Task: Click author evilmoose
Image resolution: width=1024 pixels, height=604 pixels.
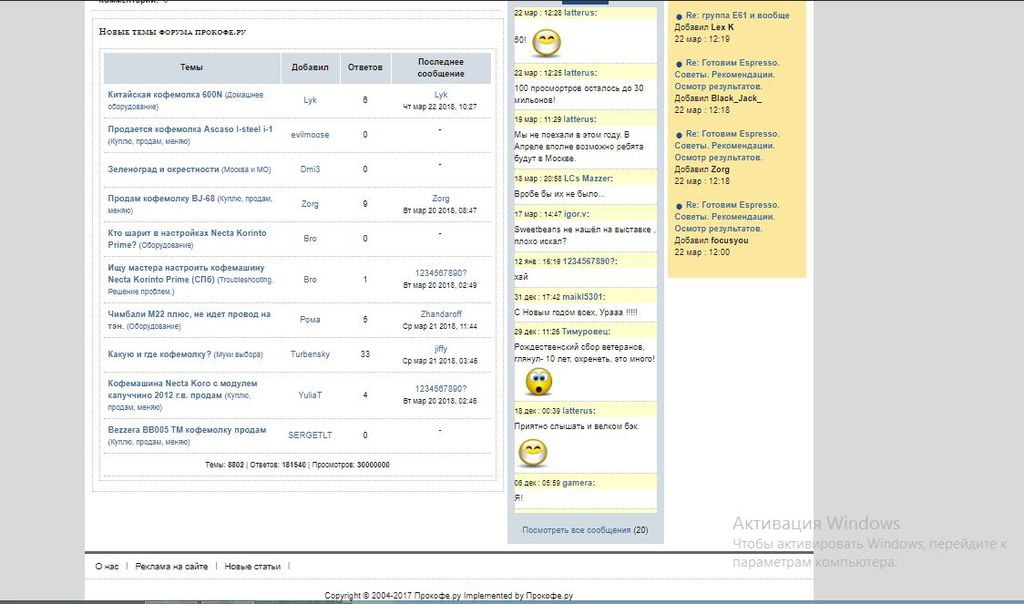Action: (x=310, y=135)
